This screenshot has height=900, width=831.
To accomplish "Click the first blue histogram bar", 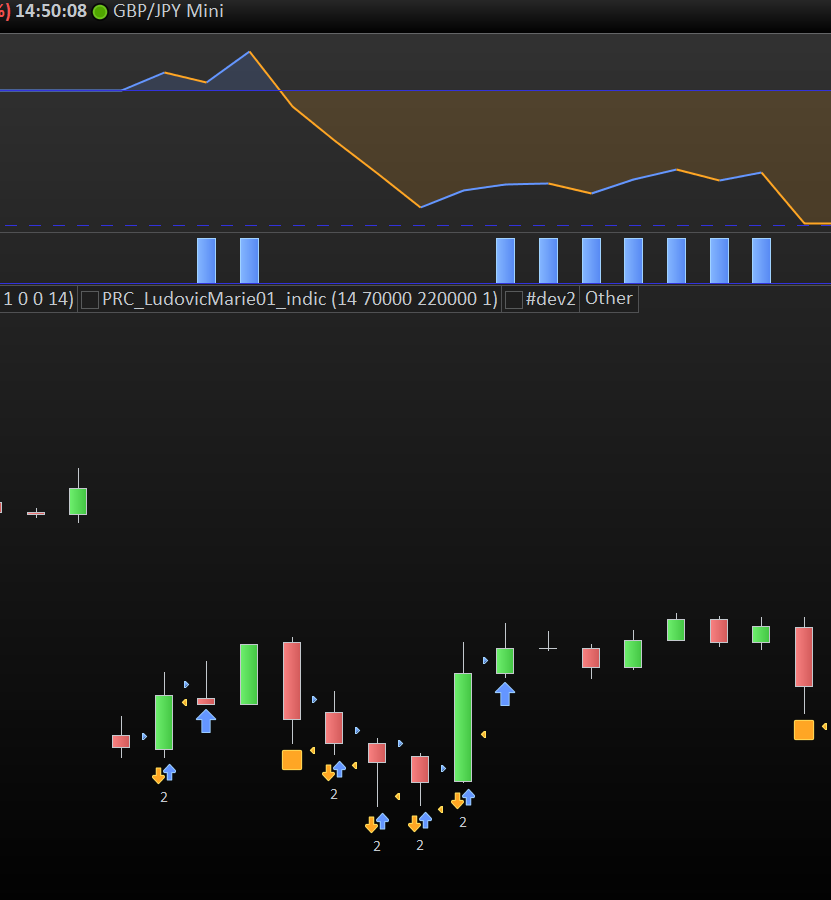I will point(206,261).
